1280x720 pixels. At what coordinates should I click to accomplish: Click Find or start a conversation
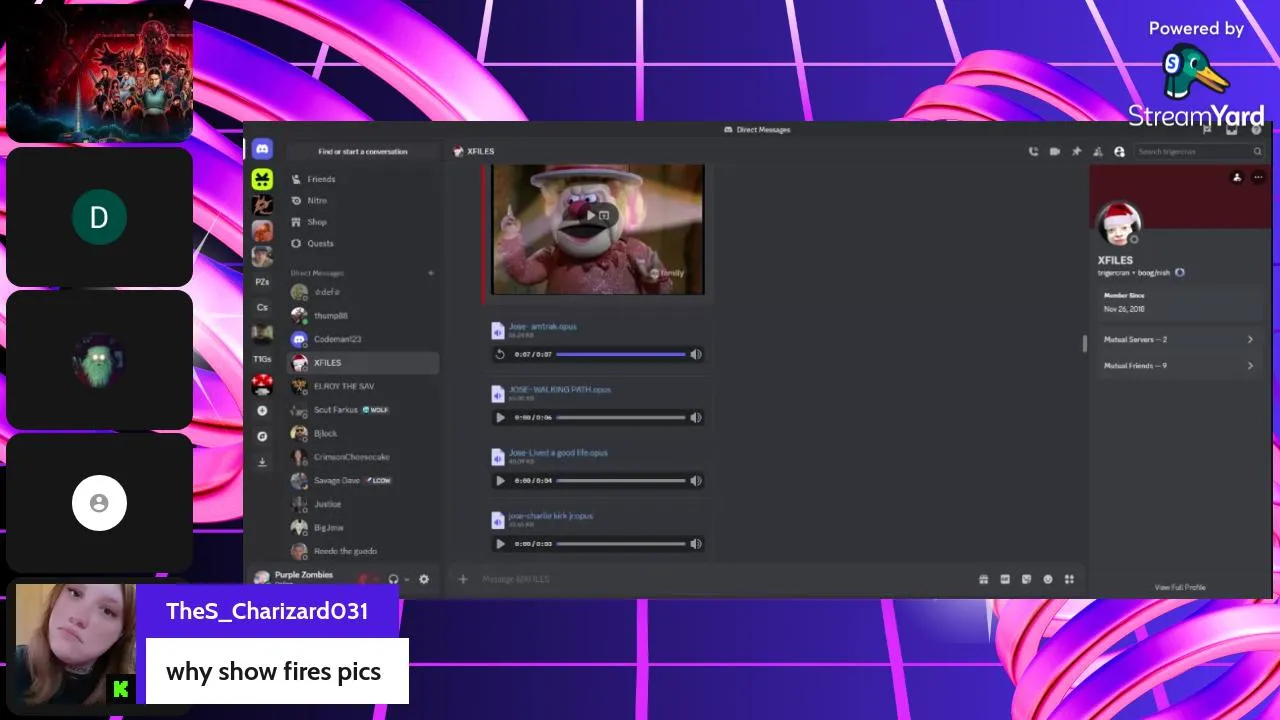pos(363,151)
